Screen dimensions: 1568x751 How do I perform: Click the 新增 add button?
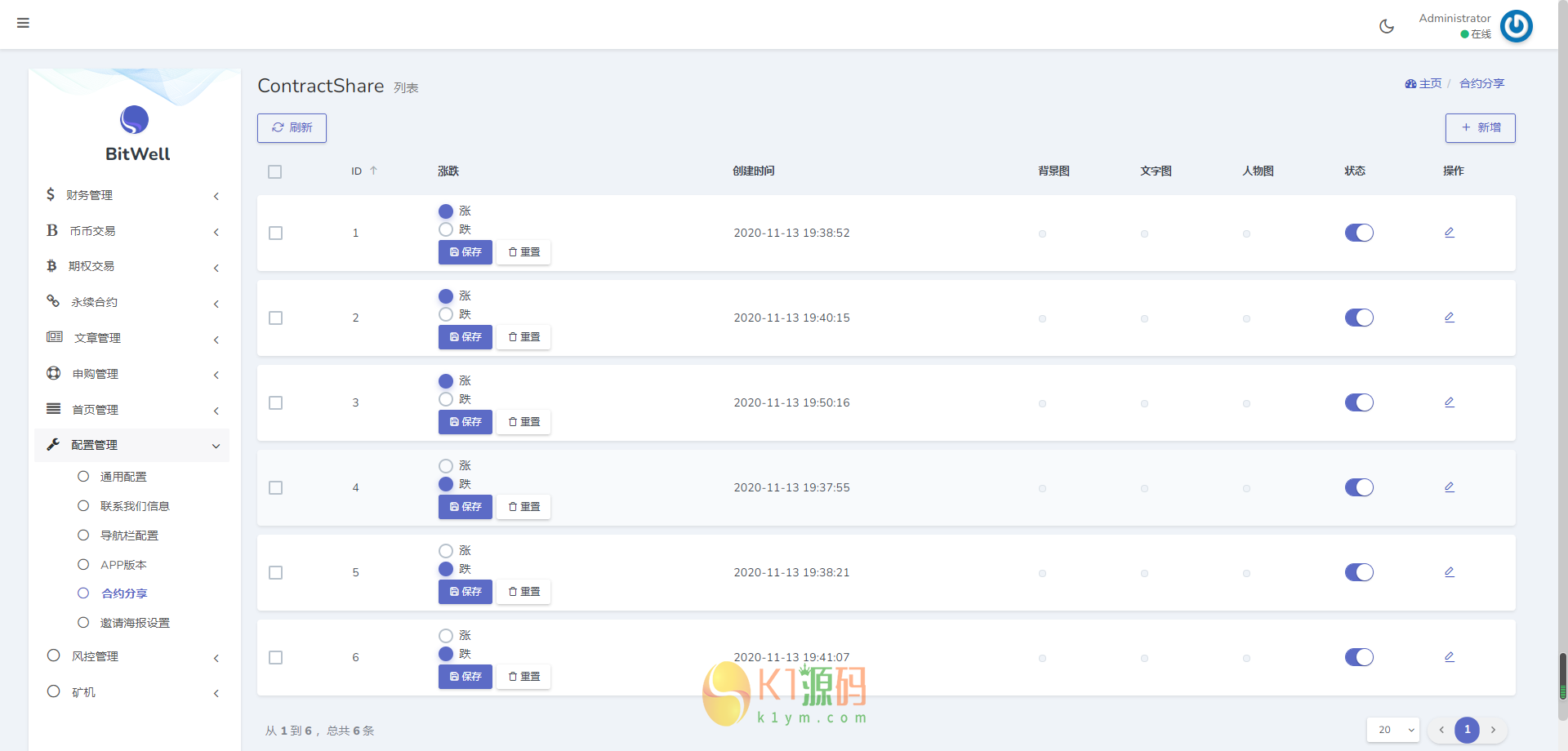(1481, 128)
